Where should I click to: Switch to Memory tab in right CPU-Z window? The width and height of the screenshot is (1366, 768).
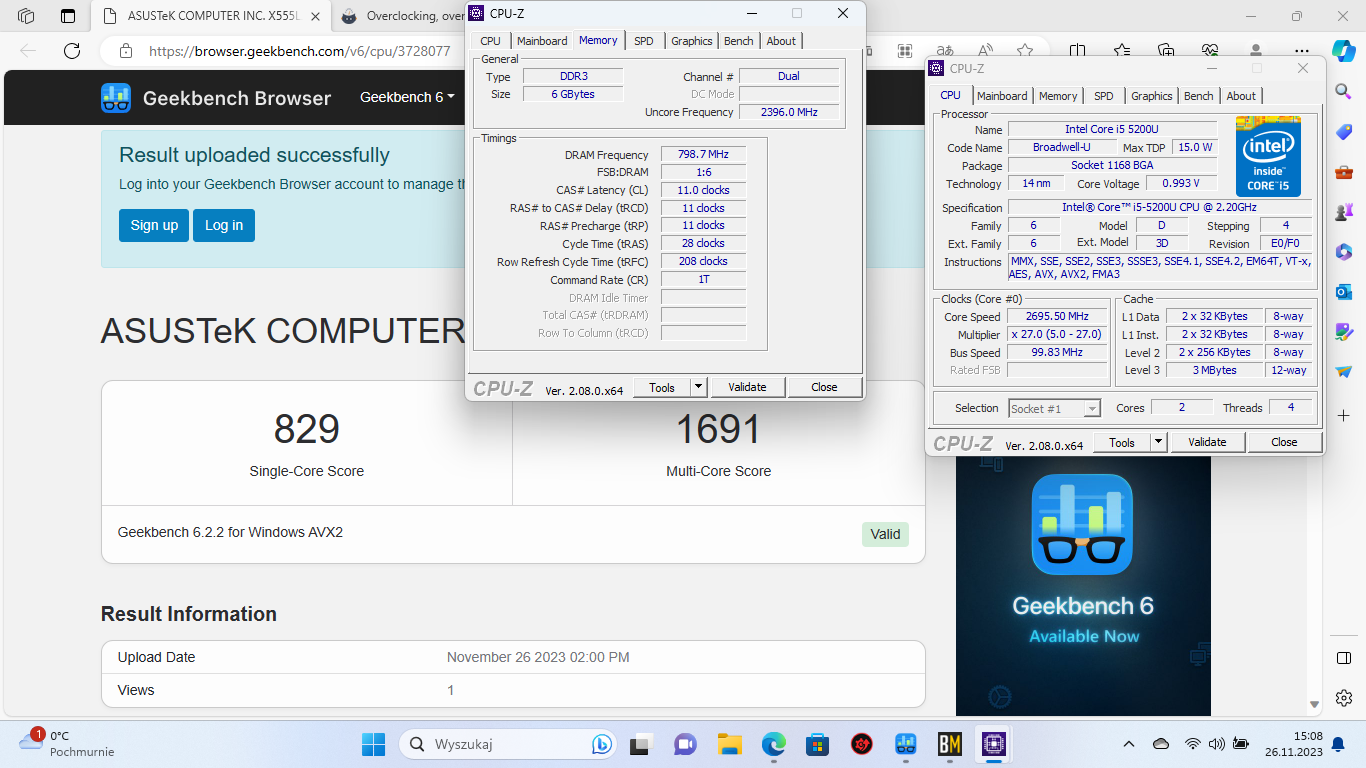pos(1058,96)
